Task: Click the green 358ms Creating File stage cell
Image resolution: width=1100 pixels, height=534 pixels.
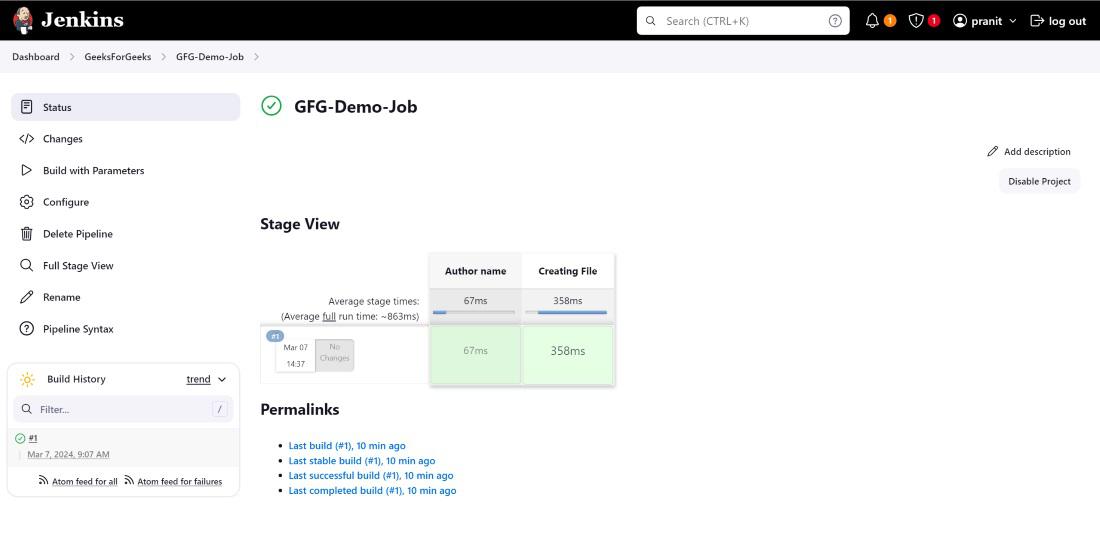Action: point(568,354)
